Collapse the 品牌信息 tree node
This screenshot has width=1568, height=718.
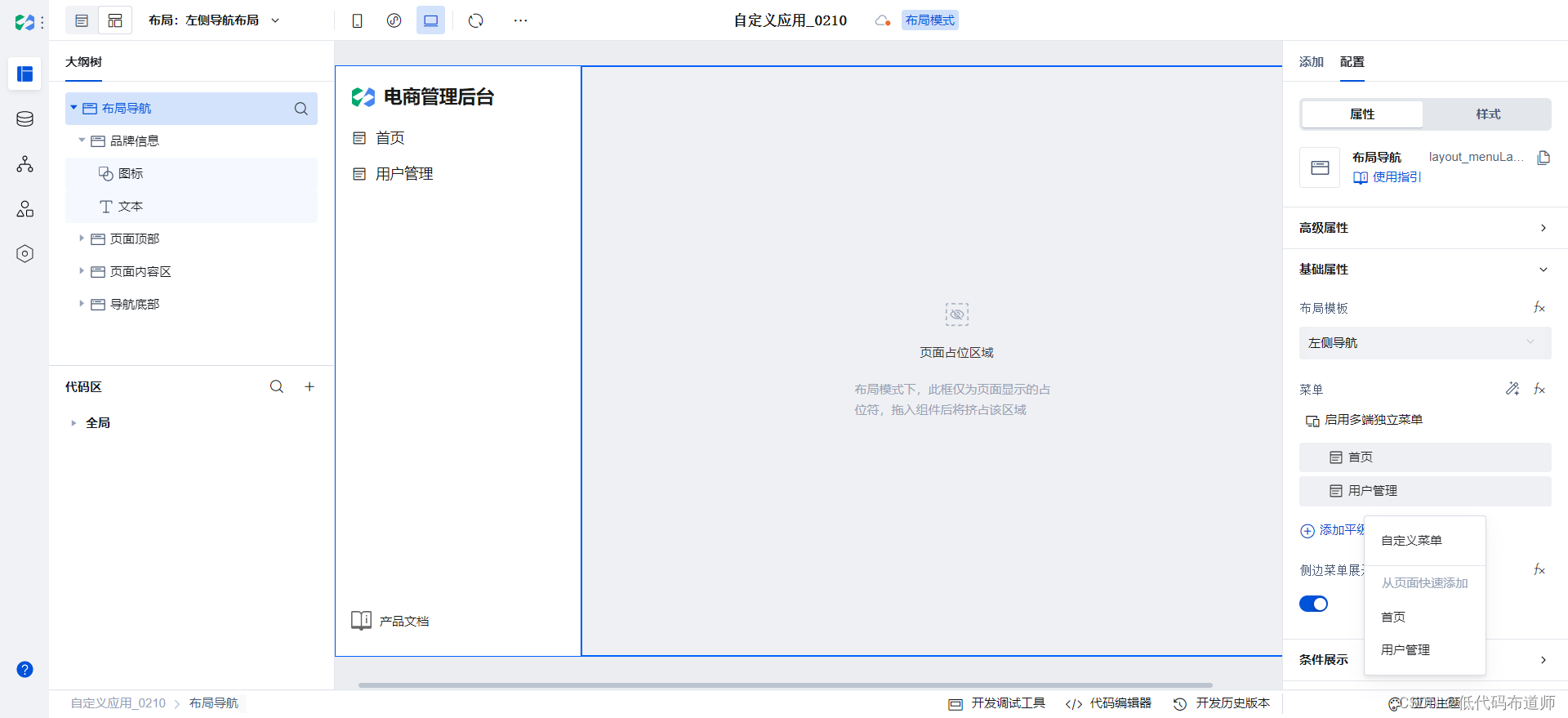tap(82, 140)
